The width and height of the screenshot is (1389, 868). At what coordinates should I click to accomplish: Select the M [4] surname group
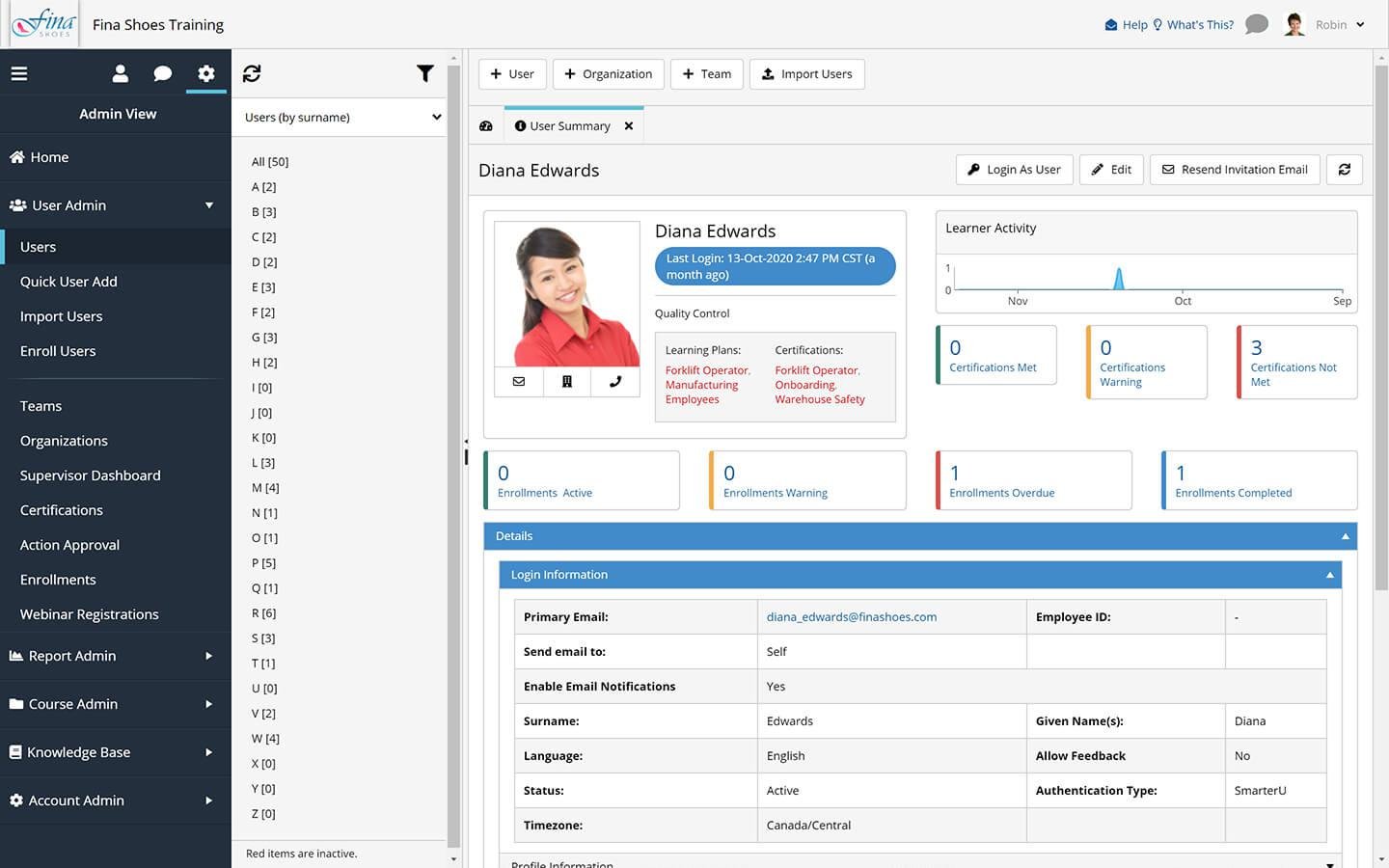pyautogui.click(x=265, y=488)
